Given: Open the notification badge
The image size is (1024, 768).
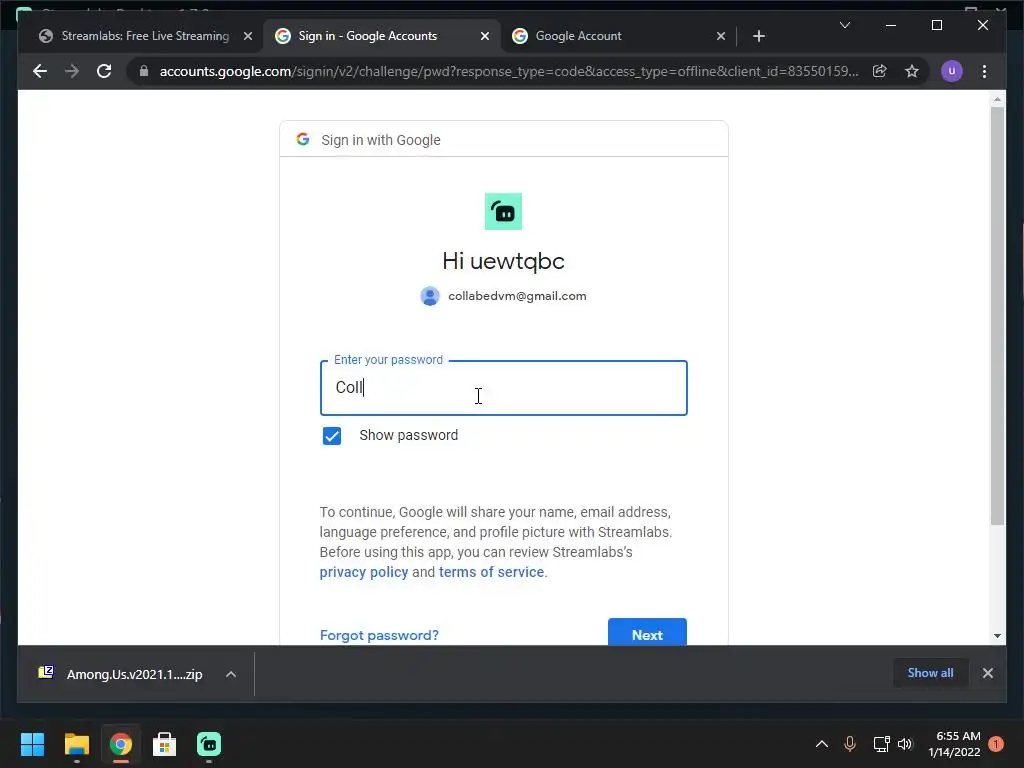Looking at the screenshot, I should click(x=995, y=744).
